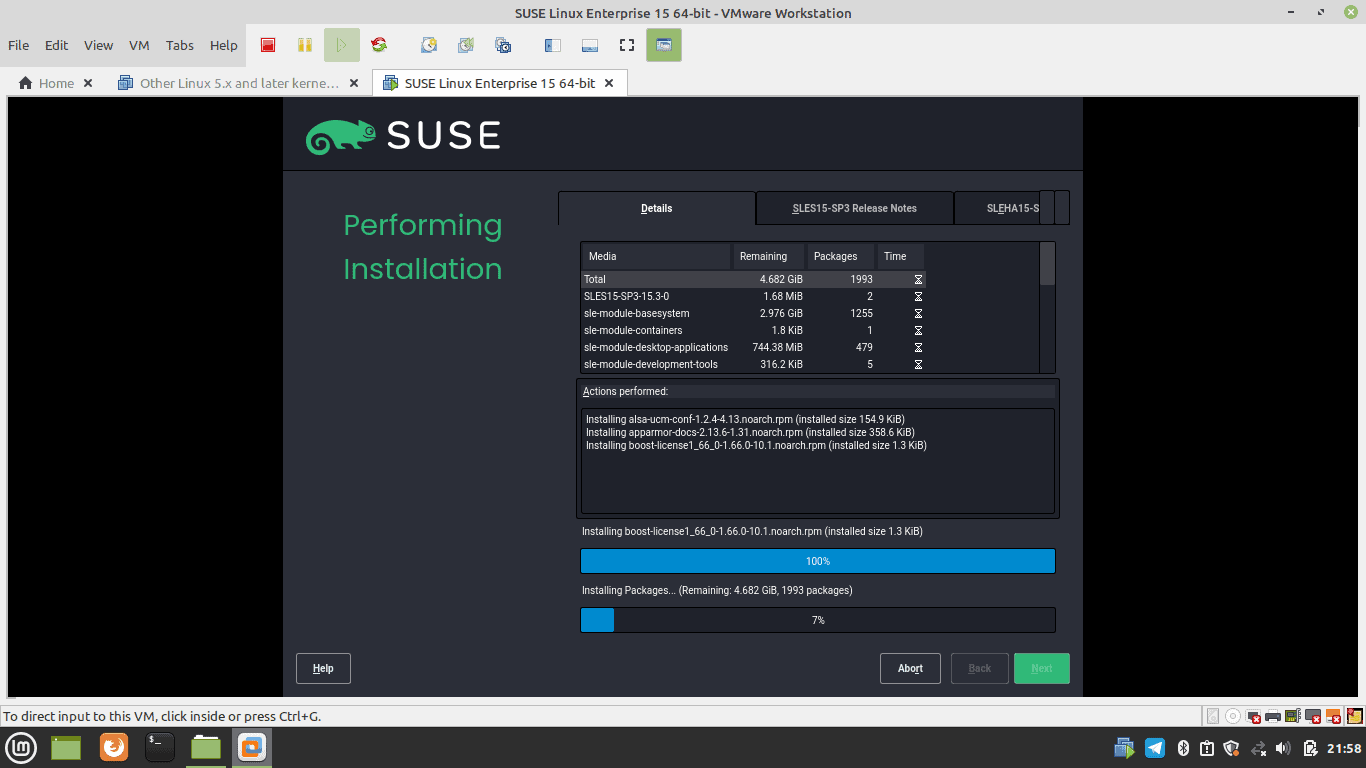Open the security shield tray icon
Screen dimensions: 1366x768
1232,748
